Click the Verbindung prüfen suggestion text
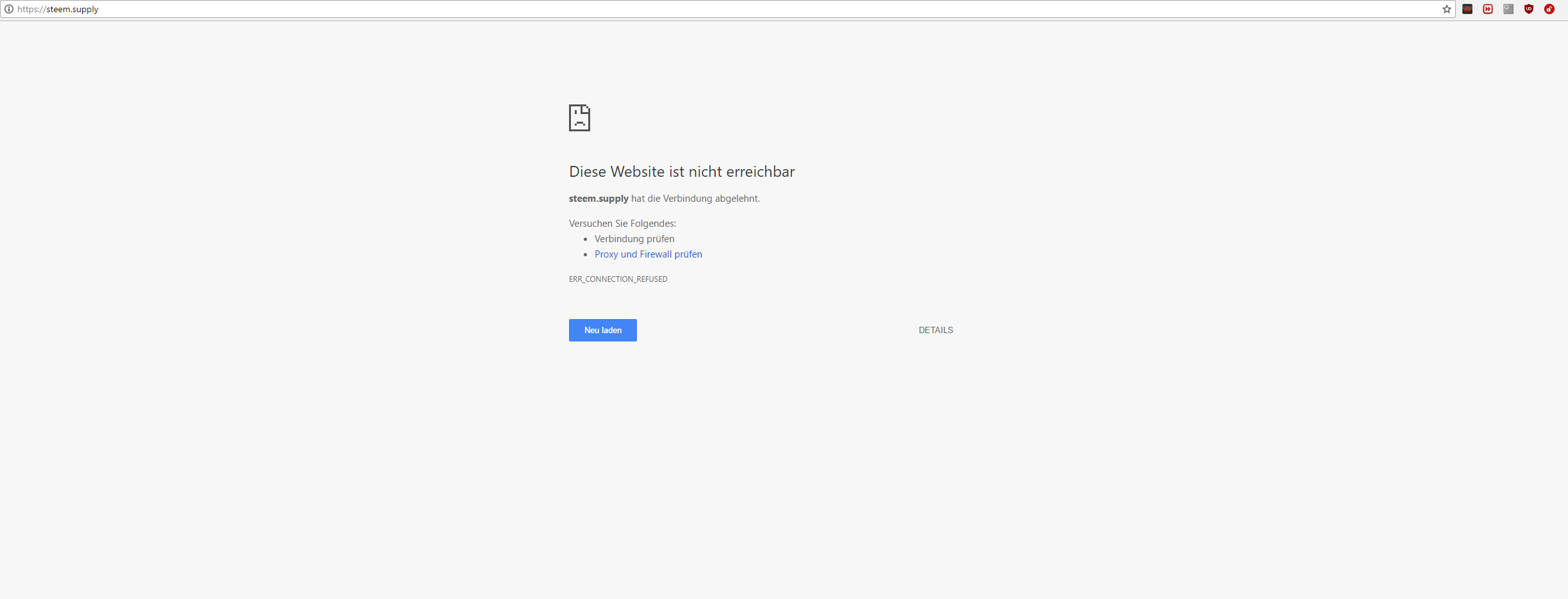This screenshot has width=1568, height=599. [x=634, y=239]
